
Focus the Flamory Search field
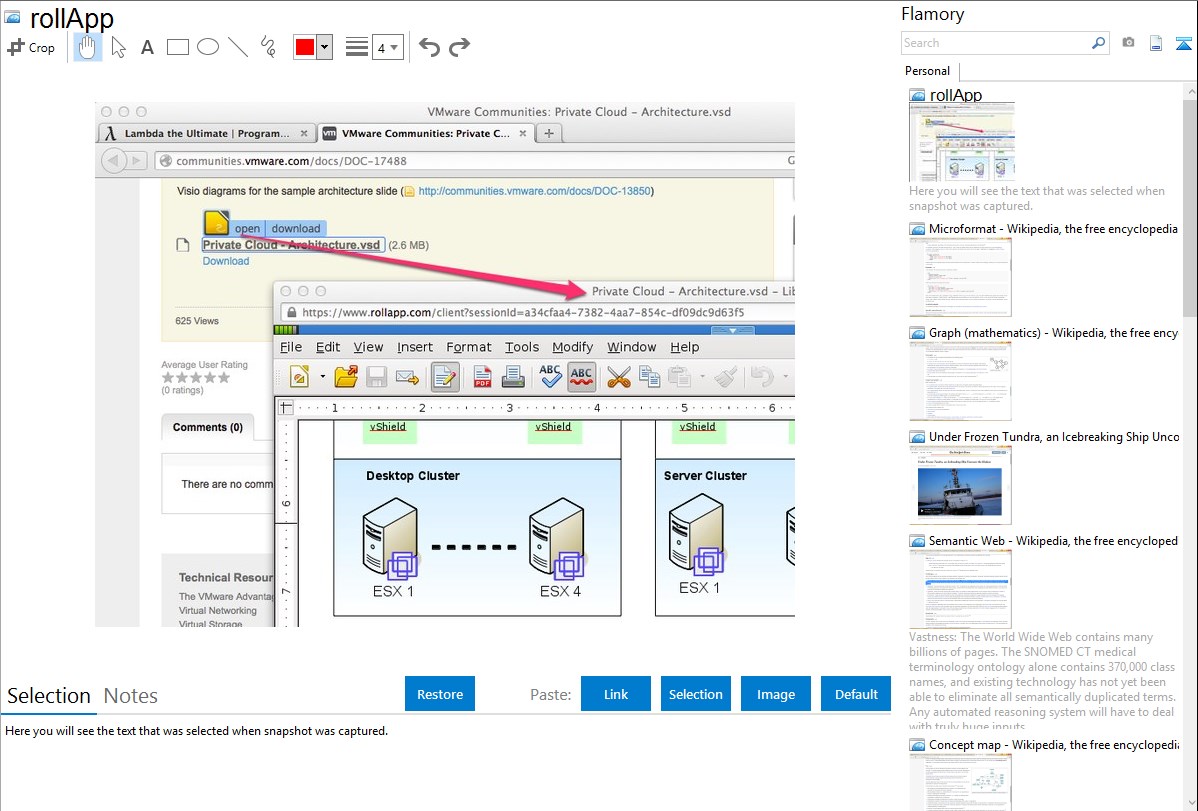[996, 43]
